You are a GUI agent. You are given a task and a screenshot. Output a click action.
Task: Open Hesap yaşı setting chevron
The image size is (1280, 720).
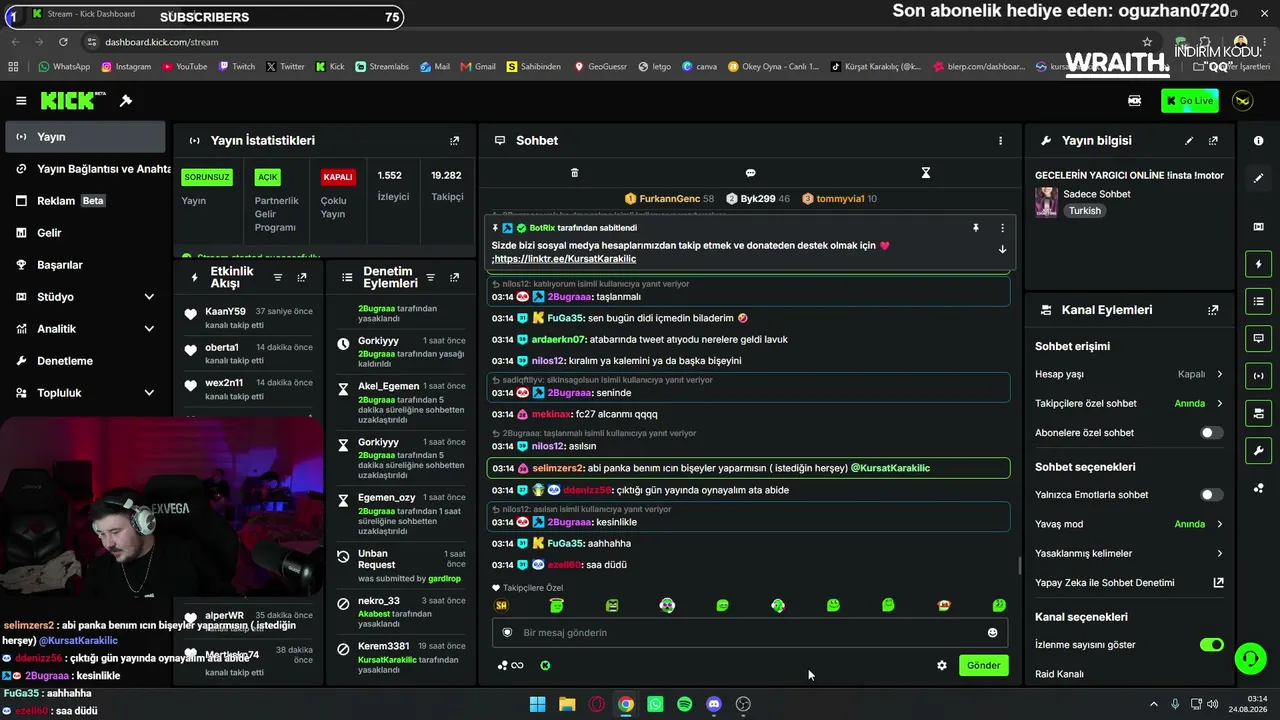[1219, 374]
